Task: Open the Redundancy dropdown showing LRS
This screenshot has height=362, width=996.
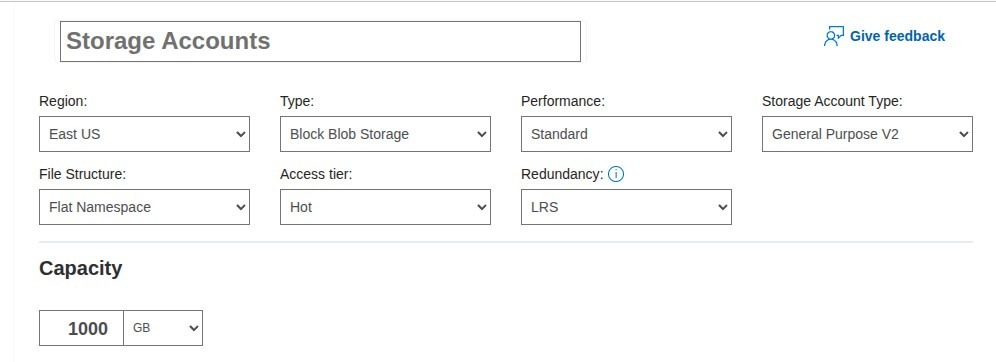Action: tap(626, 207)
